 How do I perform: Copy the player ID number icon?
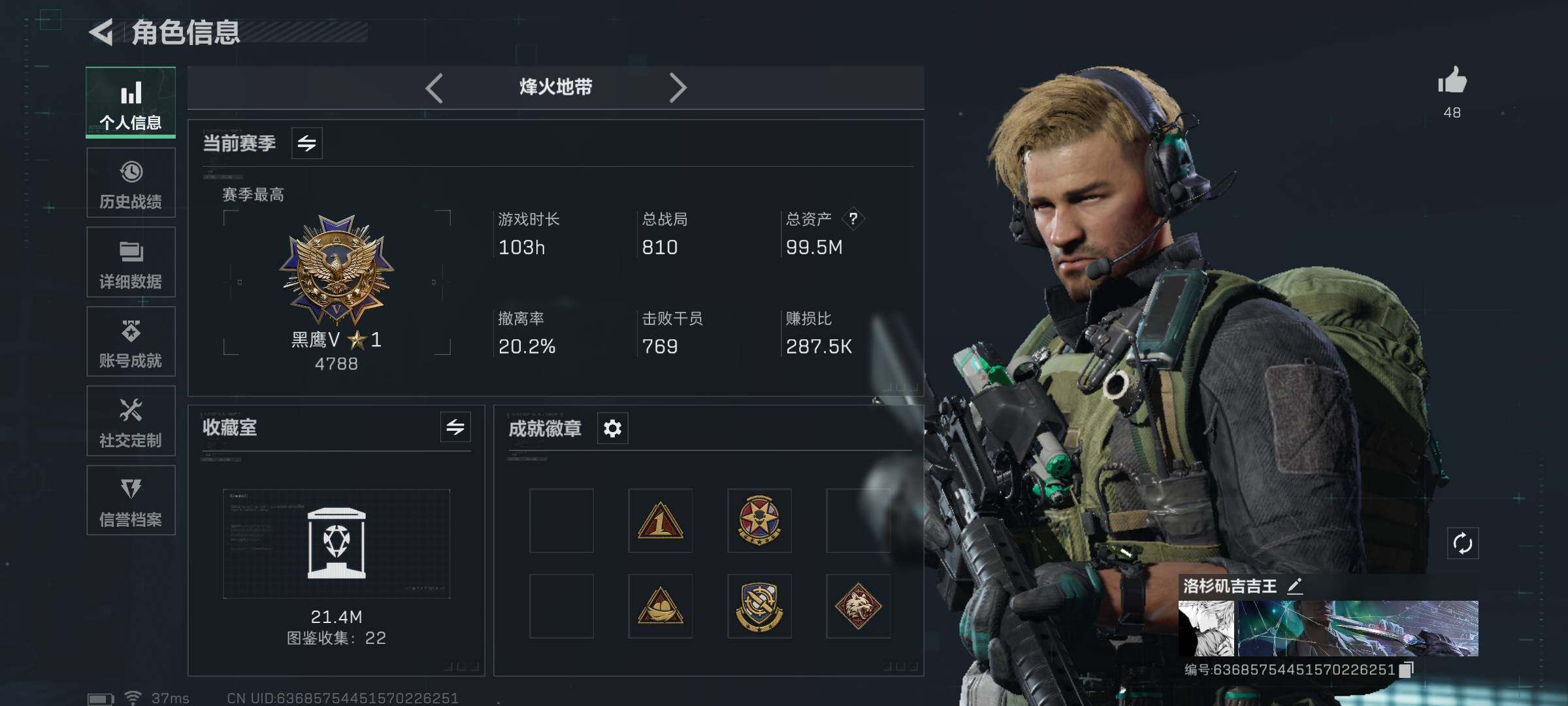[x=1407, y=669]
